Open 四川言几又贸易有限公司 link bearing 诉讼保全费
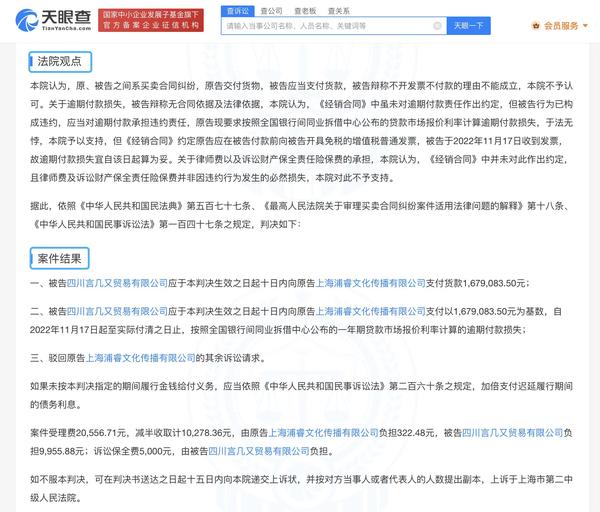600x512 pixels. coord(259,452)
